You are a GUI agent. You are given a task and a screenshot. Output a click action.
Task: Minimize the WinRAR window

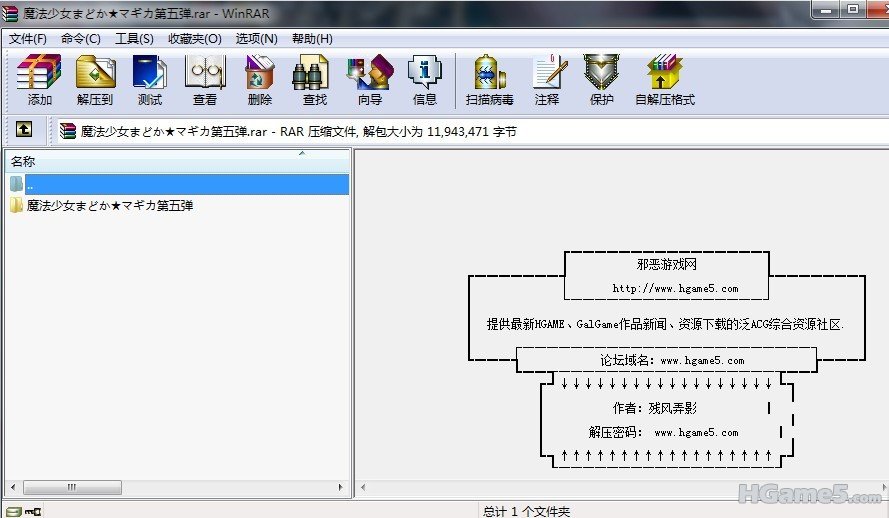827,10
